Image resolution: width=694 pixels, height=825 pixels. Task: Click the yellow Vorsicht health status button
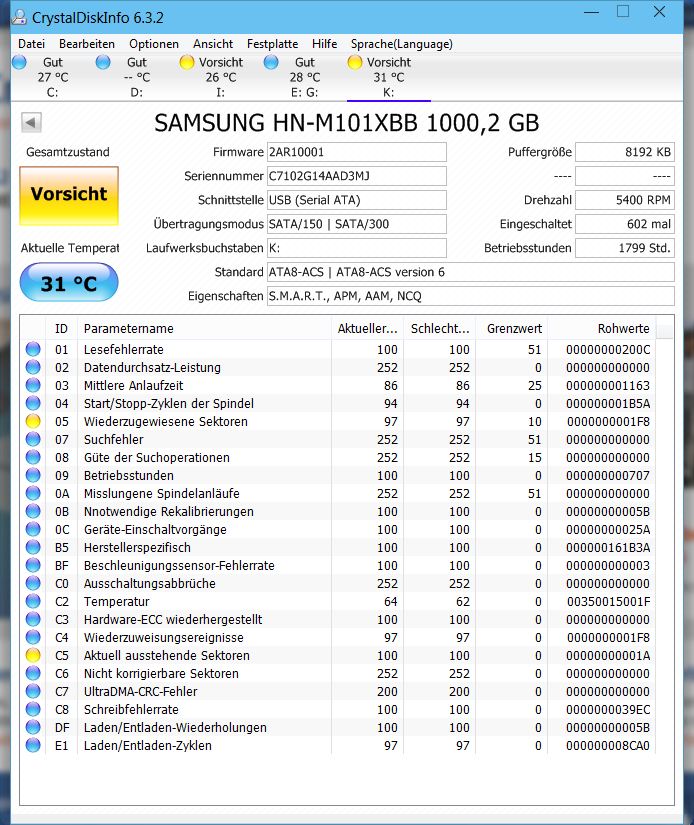(69, 196)
